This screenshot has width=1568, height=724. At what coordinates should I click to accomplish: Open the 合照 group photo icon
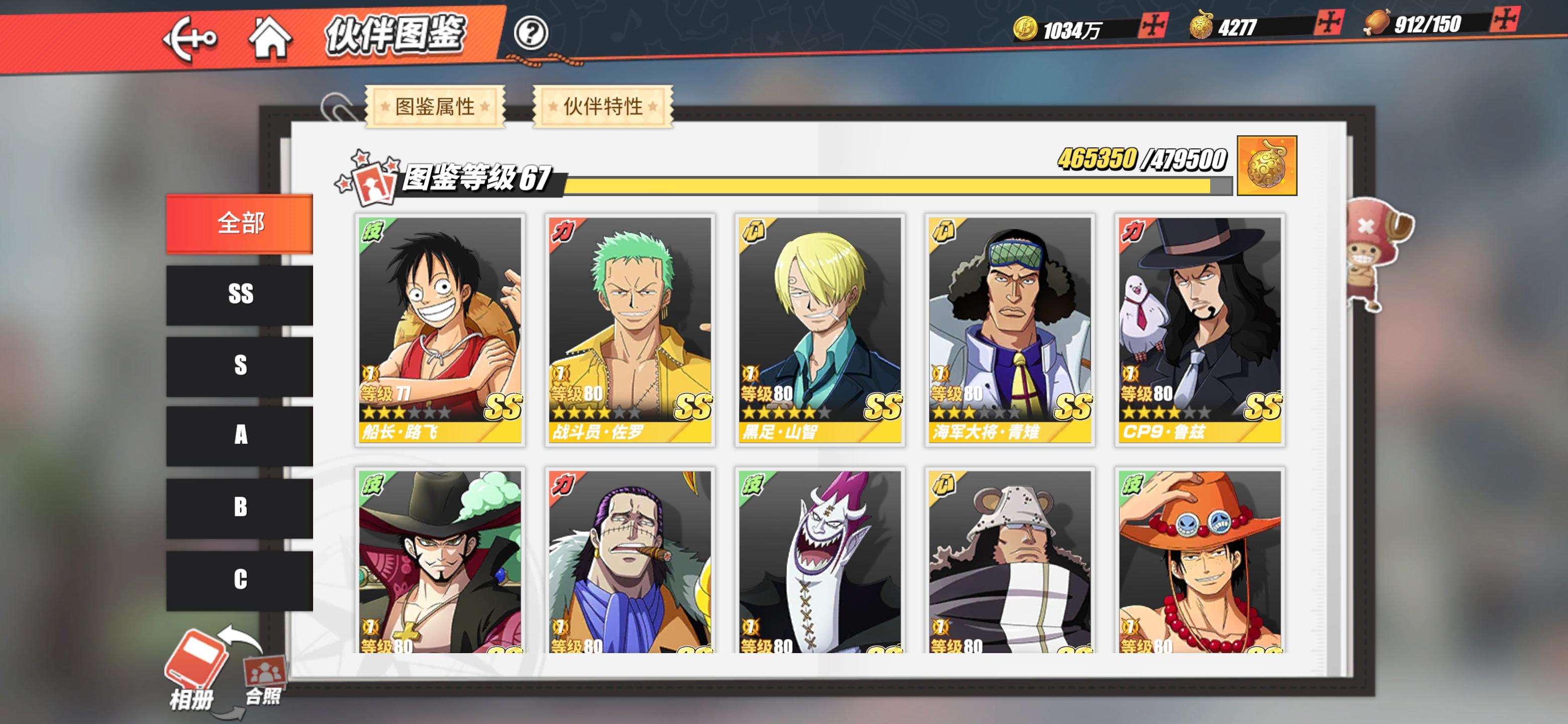(264, 680)
